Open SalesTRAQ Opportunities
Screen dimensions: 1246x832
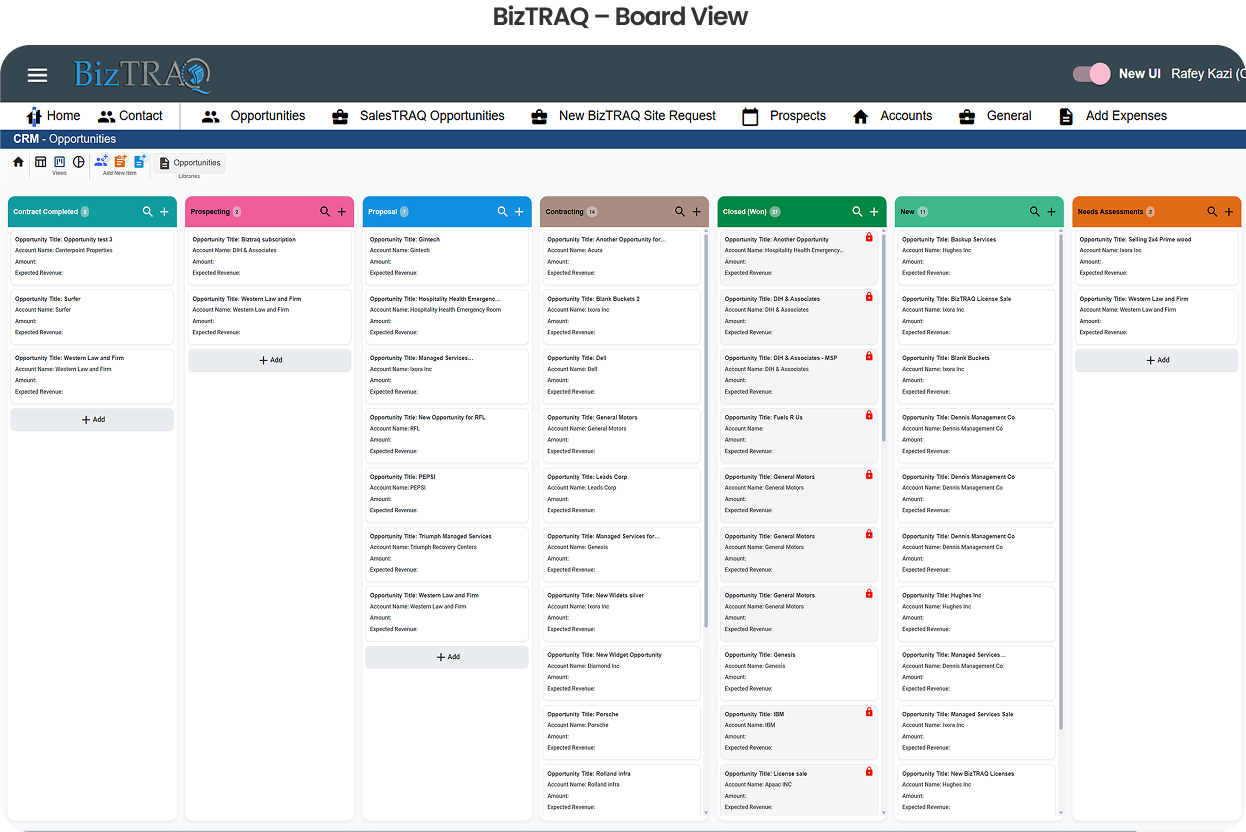(418, 116)
